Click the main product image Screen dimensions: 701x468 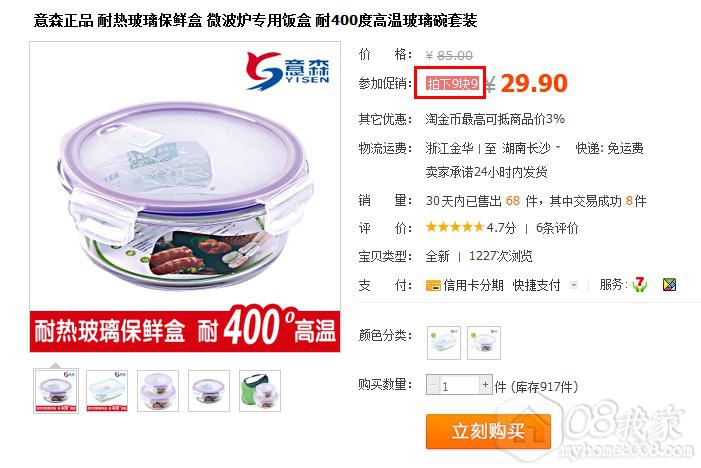tap(185, 197)
